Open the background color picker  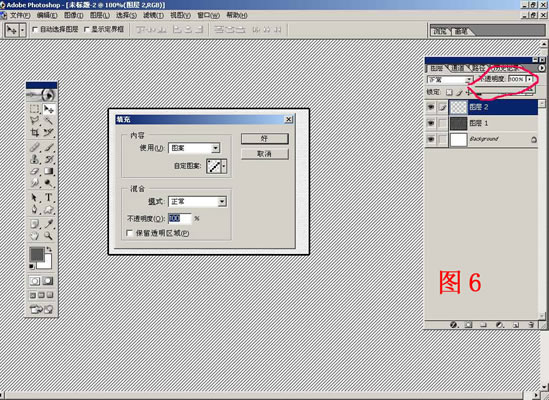(47, 263)
